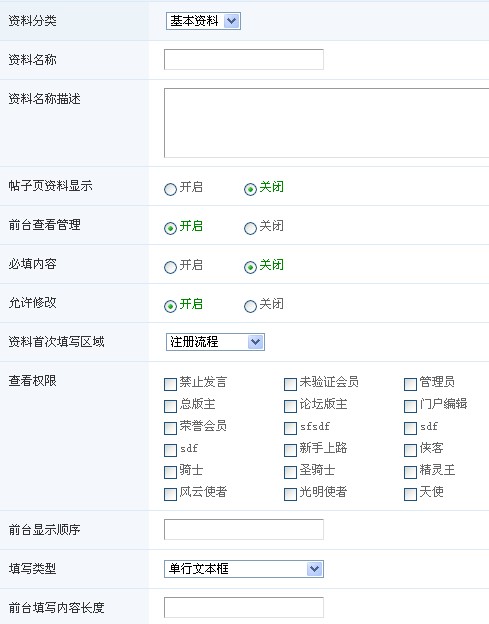Check the 禁止发言 checkbox

(x=170, y=384)
